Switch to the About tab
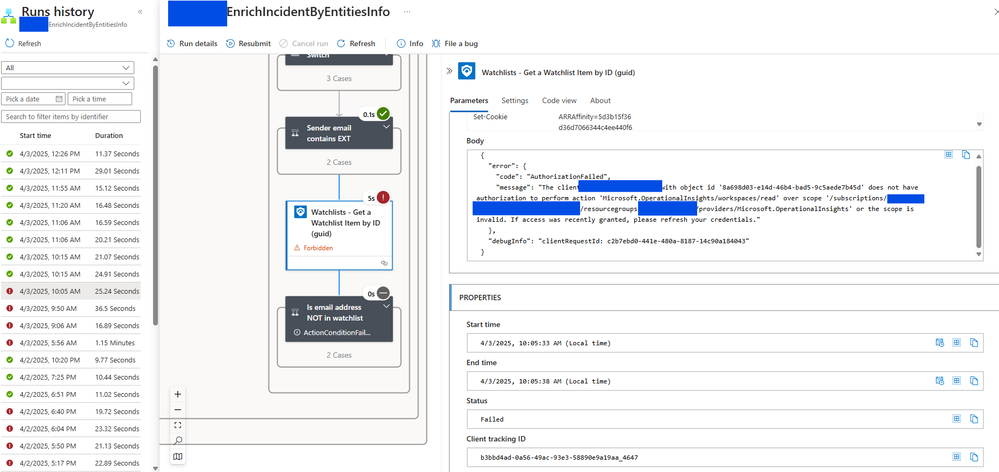Screen dimensions: 999x472 (x=600, y=101)
